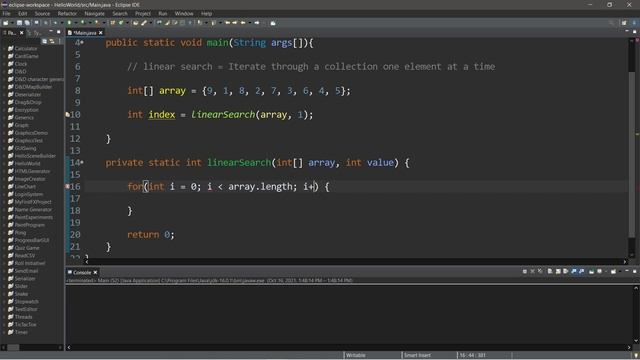Open the Navigate menu
The height and width of the screenshot is (360, 640).
(94, 13)
